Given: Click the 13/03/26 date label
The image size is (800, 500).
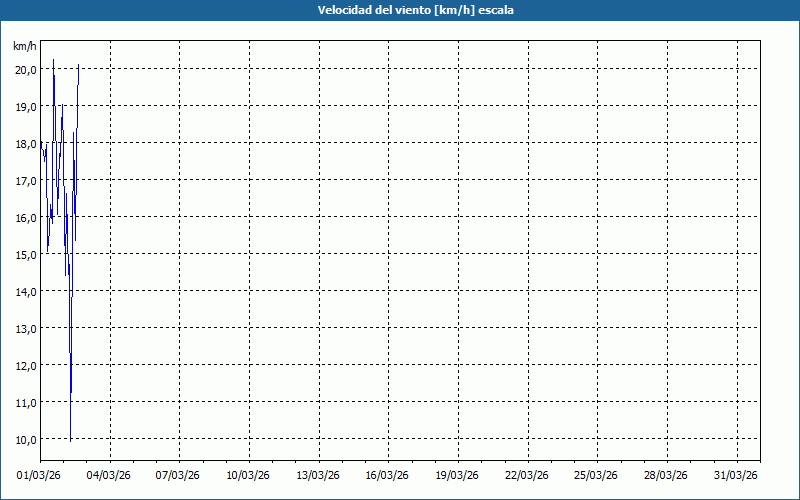Looking at the screenshot, I should pos(319,475).
